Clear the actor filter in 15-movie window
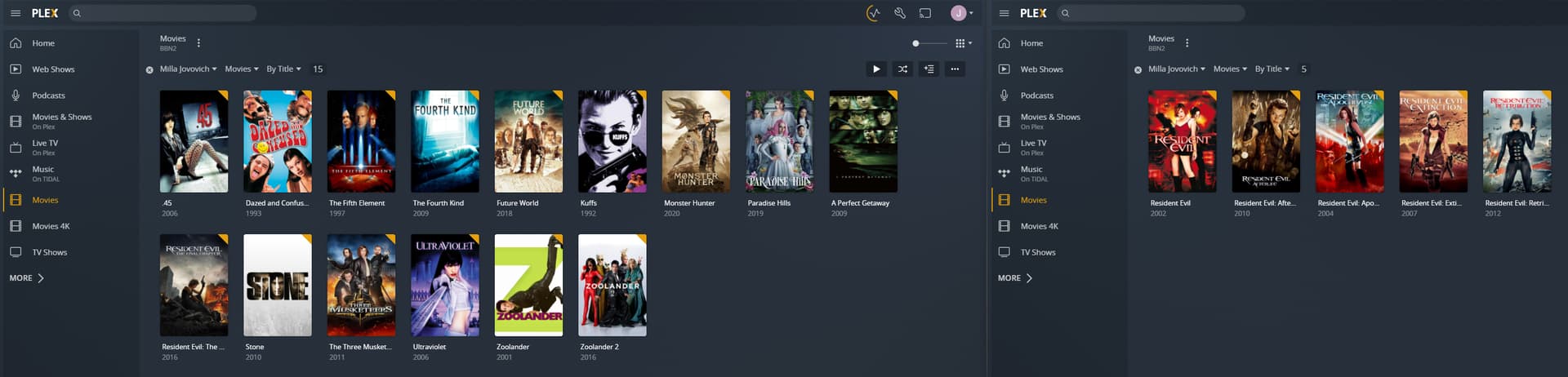This screenshot has height=377, width=1568. [149, 69]
